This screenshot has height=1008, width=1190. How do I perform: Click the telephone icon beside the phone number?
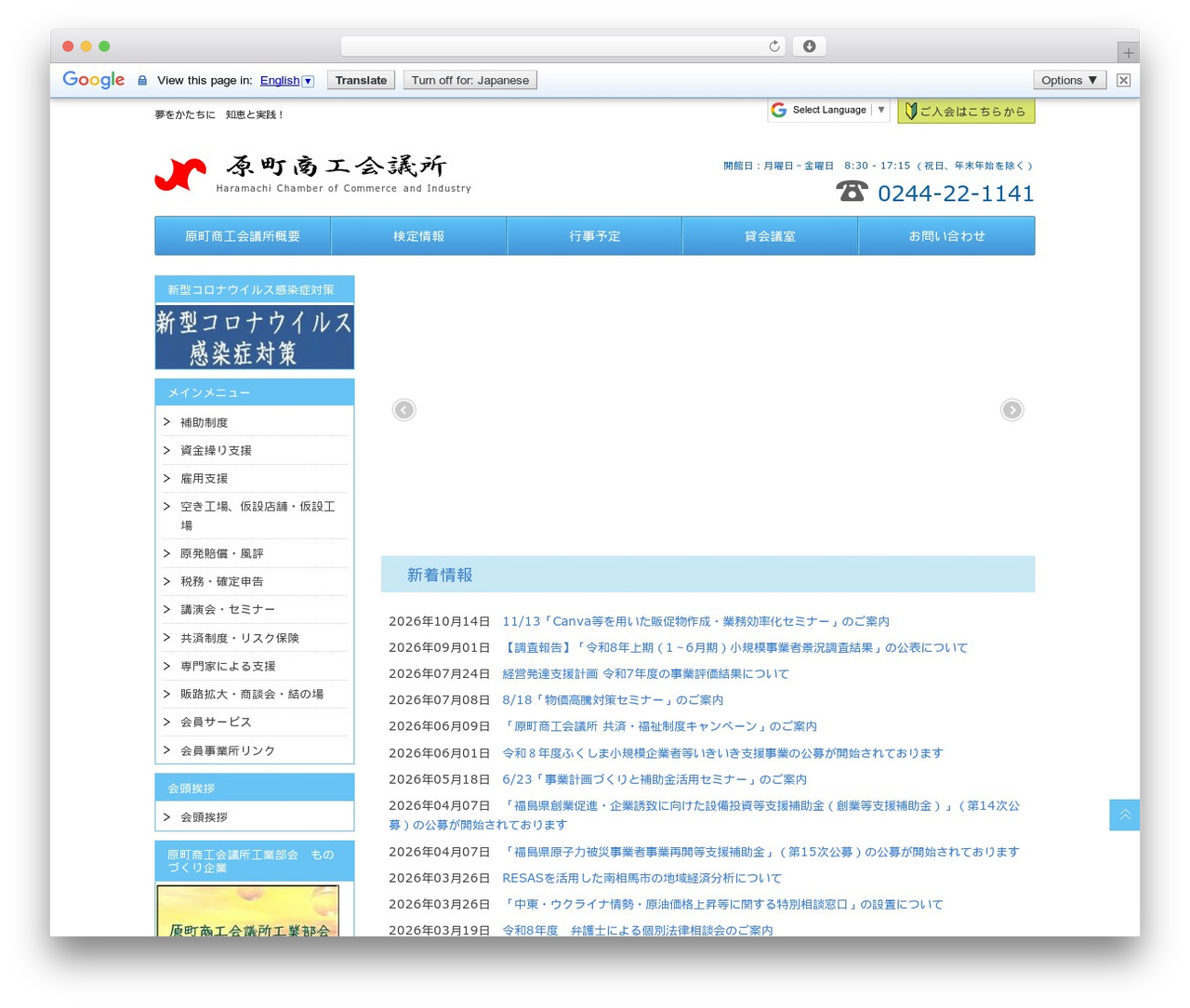(x=852, y=191)
